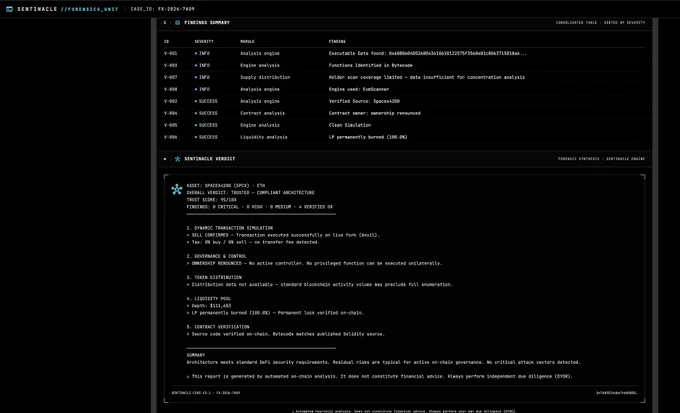
Task: Click 'Source code verified on-chain' line
Action: point(285,334)
